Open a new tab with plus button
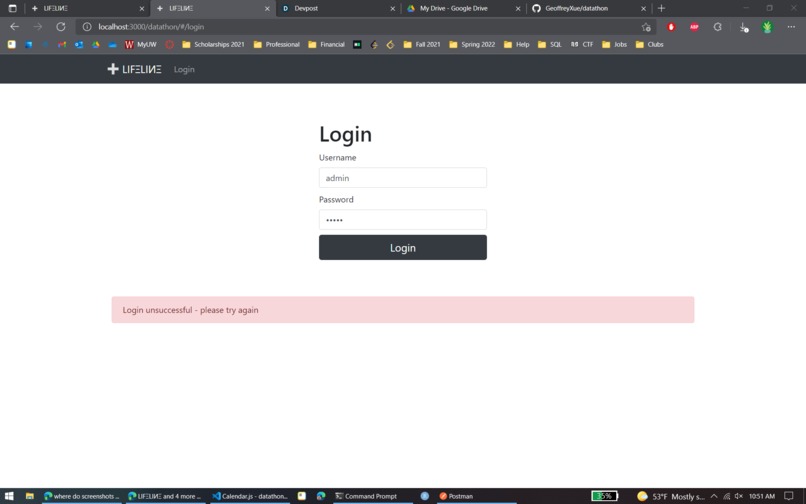 [x=662, y=8]
